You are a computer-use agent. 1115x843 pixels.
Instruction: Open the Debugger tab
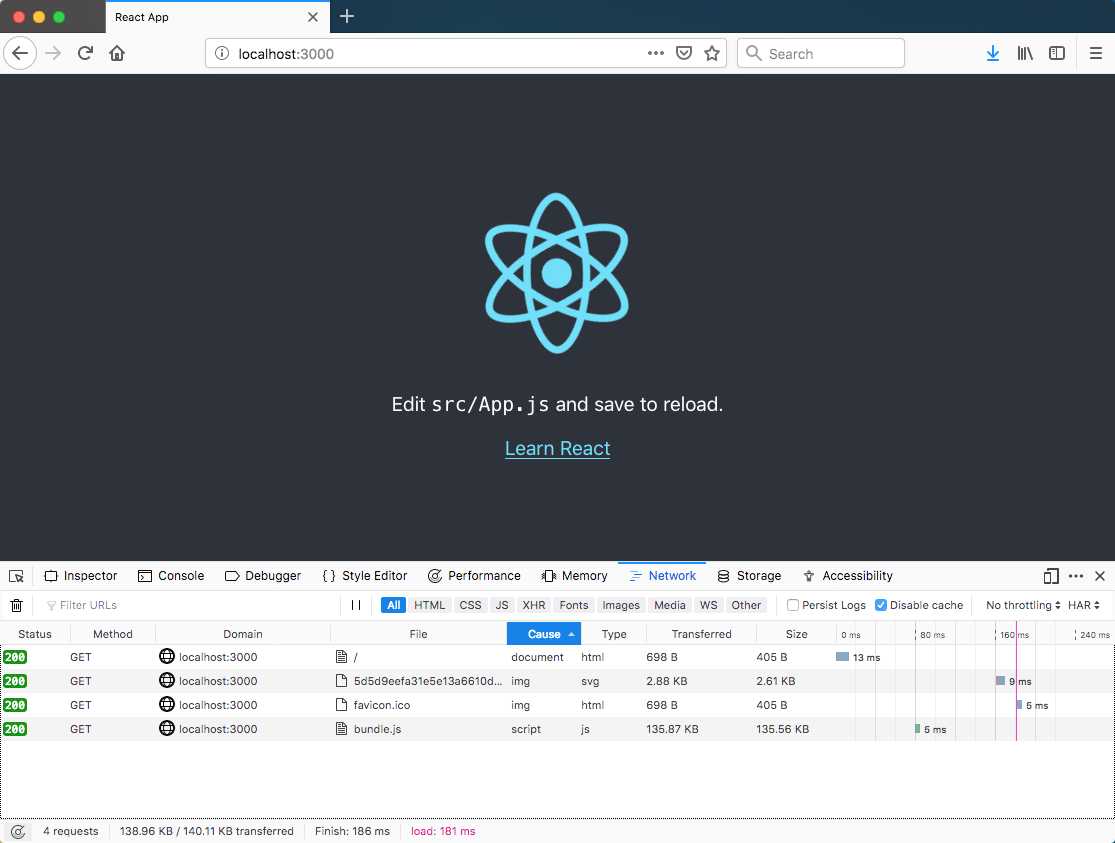263,576
